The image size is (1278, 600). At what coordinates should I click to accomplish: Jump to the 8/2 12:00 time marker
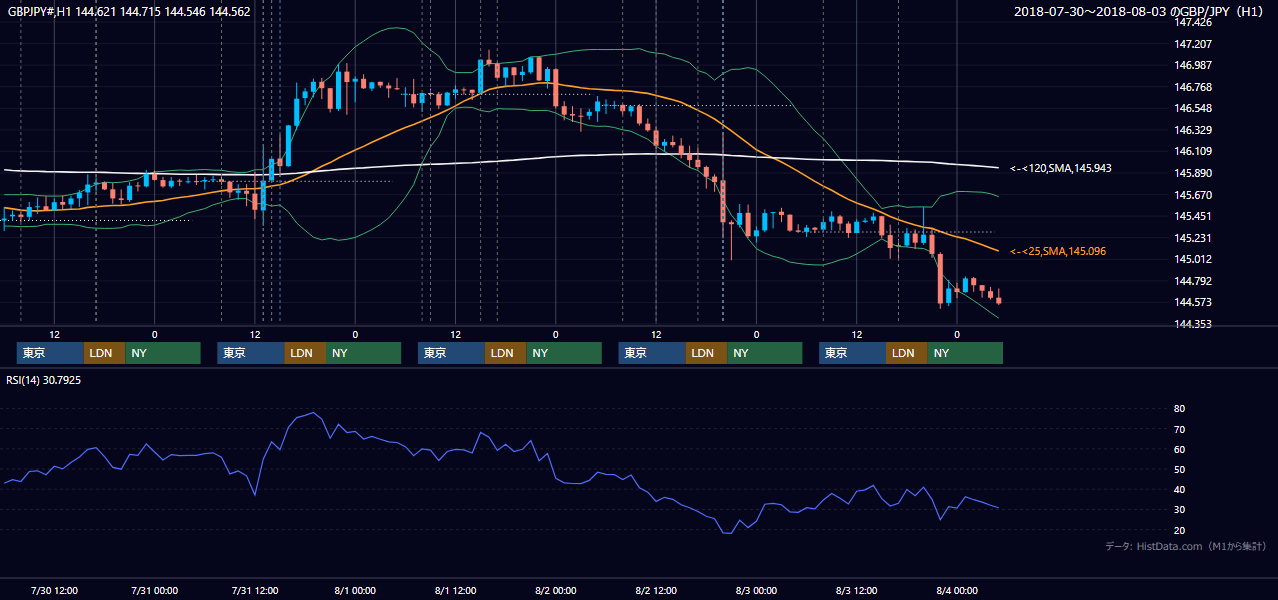tap(656, 590)
